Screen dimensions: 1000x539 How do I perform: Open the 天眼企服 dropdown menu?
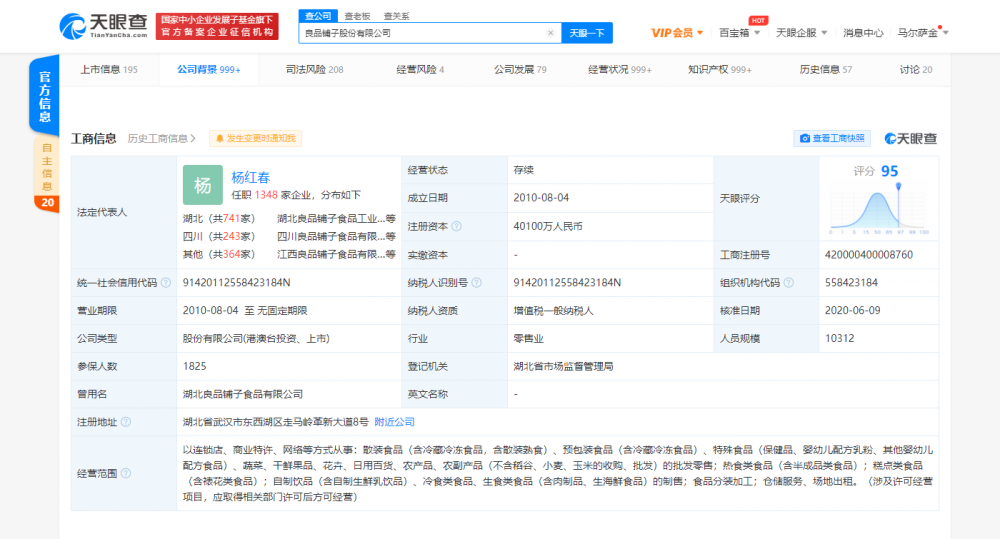click(801, 33)
